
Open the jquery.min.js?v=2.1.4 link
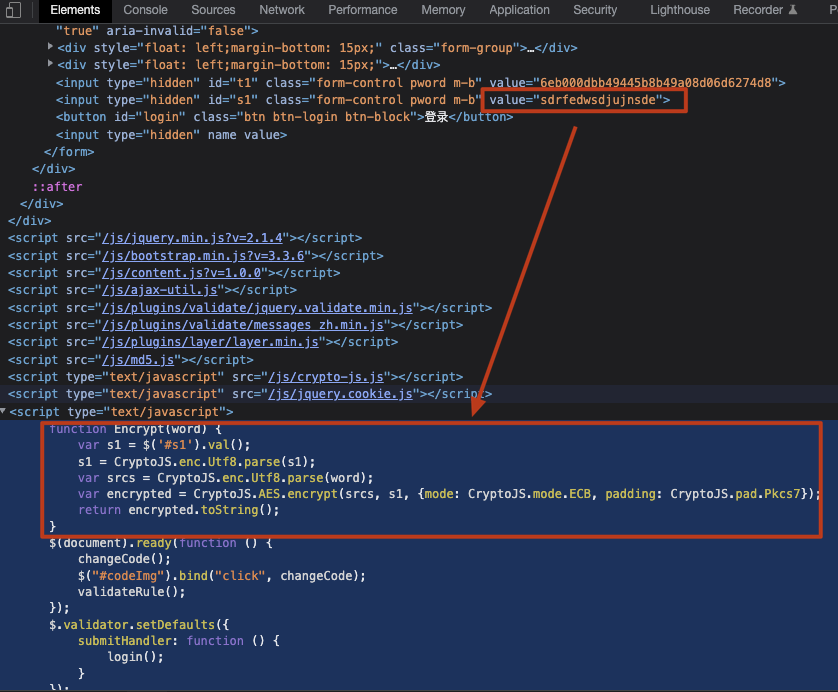click(x=192, y=238)
